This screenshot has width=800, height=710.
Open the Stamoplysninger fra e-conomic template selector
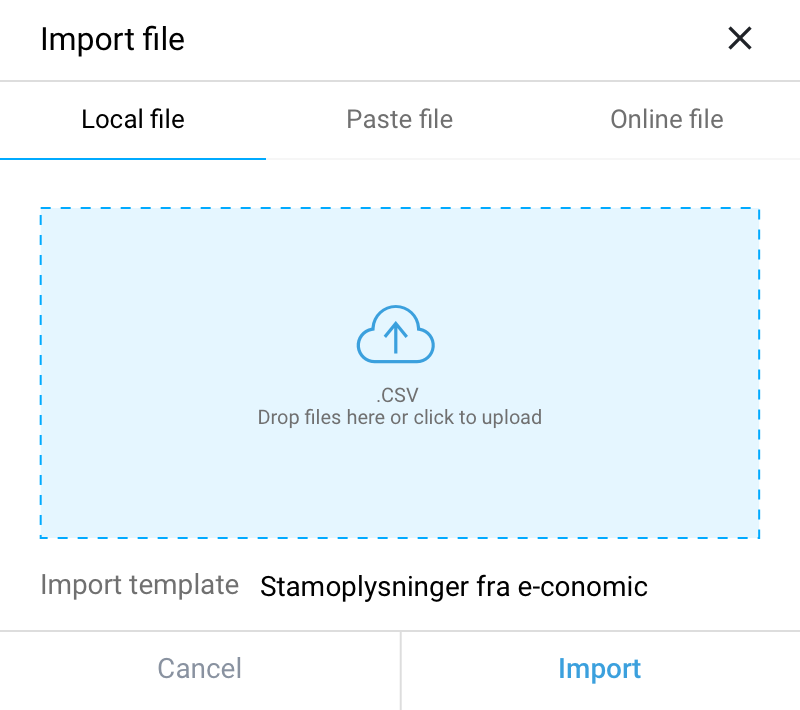pyautogui.click(x=453, y=587)
